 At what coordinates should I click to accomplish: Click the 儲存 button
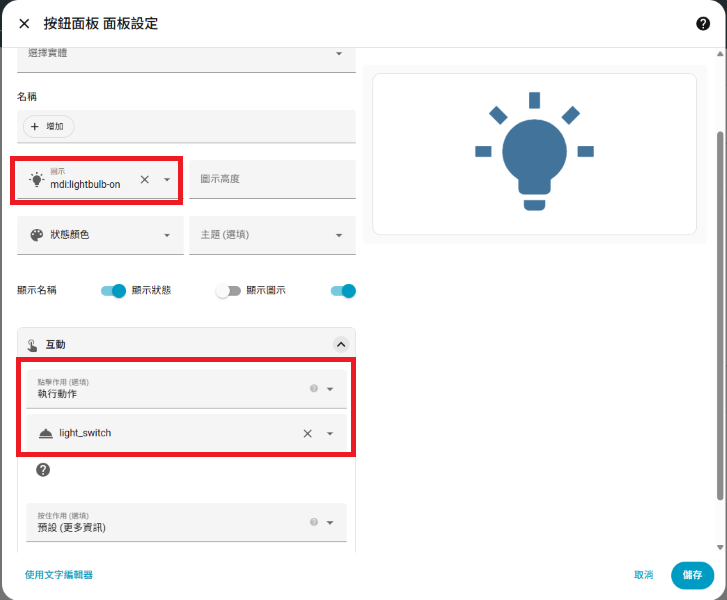click(692, 575)
